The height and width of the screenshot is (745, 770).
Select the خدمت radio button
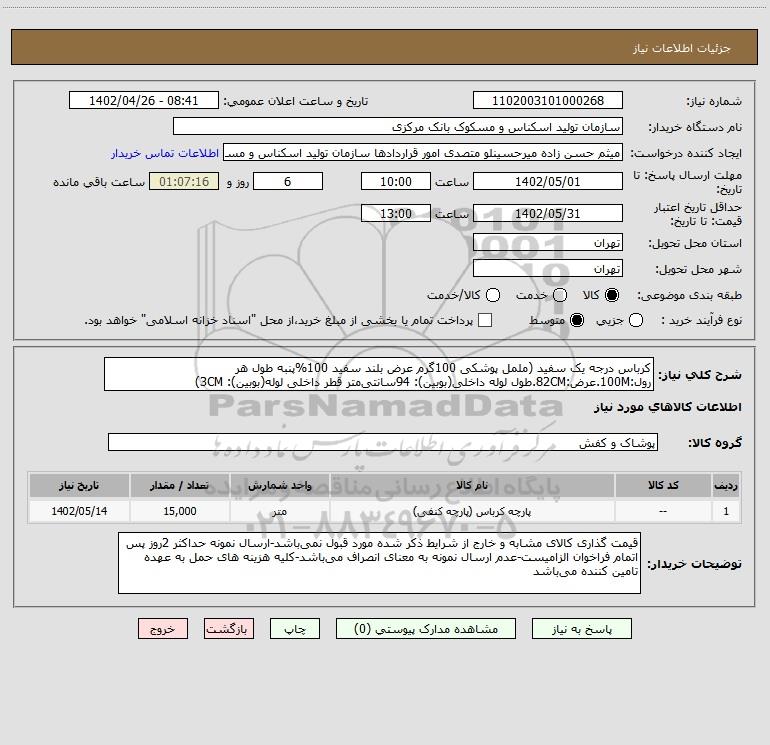coord(560,295)
